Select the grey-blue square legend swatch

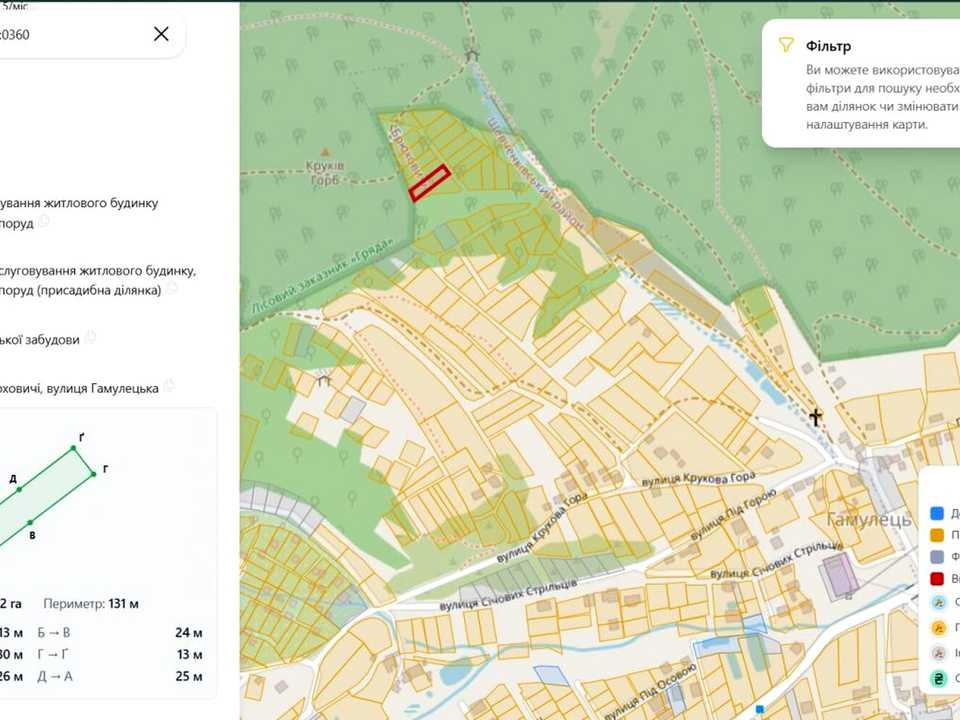click(x=937, y=557)
